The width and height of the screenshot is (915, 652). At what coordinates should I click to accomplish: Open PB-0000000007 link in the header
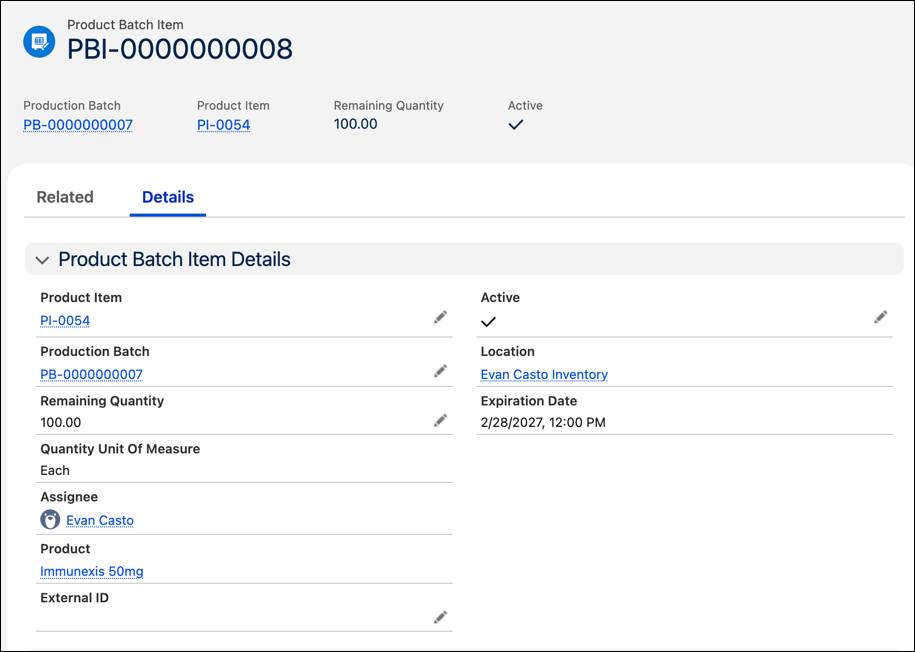click(x=78, y=125)
